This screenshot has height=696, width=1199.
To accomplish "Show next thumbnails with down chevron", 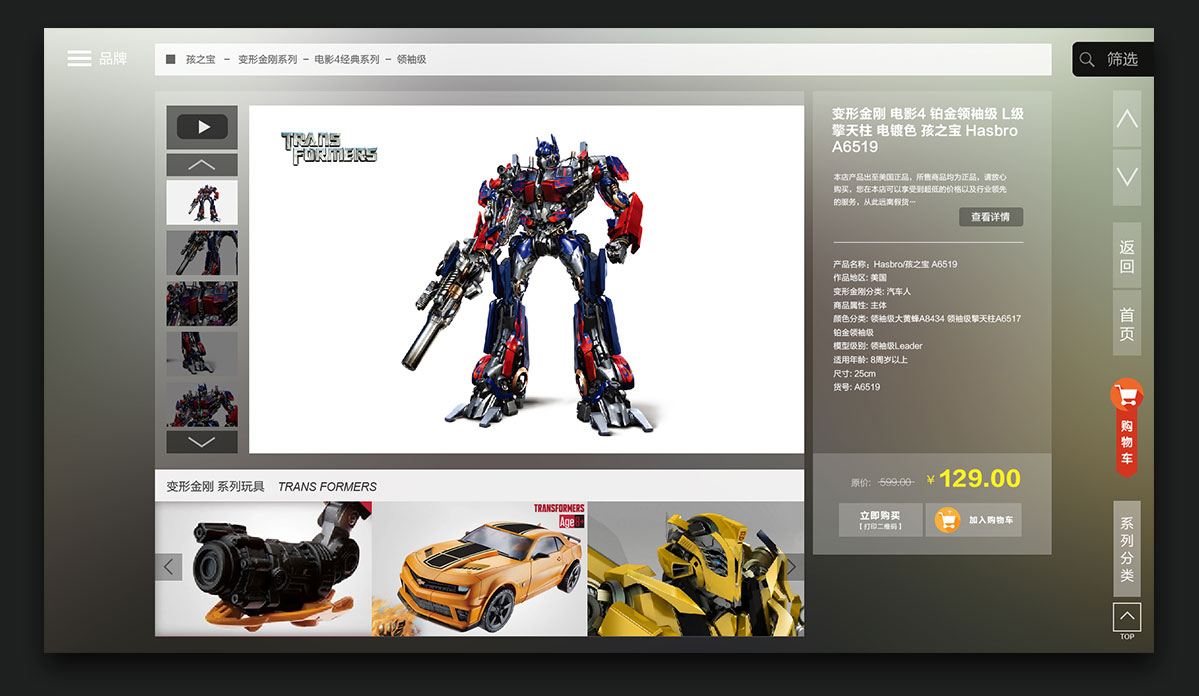I will point(202,441).
